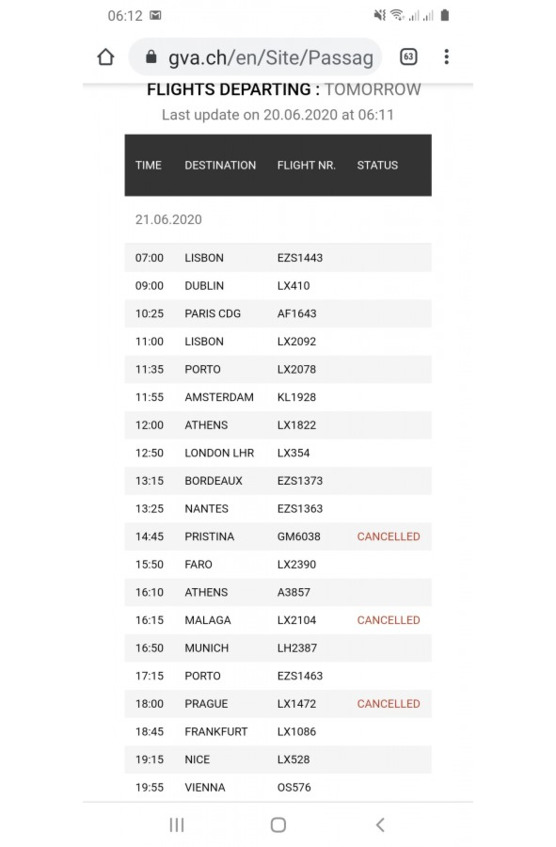Select the cancelled Pristina GM6038 flight
The image size is (556, 847).
tap(278, 536)
